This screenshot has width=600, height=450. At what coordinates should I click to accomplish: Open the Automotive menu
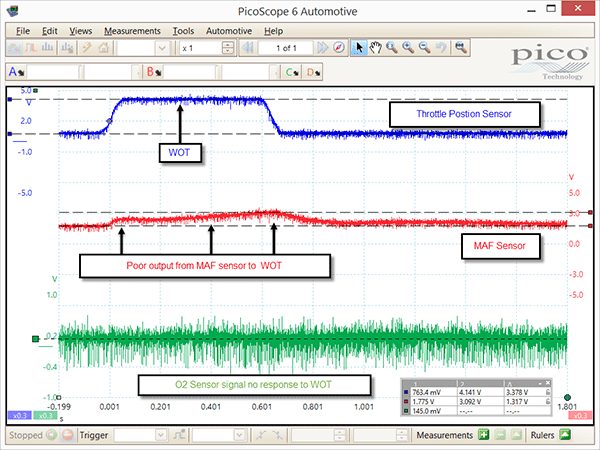pyautogui.click(x=229, y=31)
